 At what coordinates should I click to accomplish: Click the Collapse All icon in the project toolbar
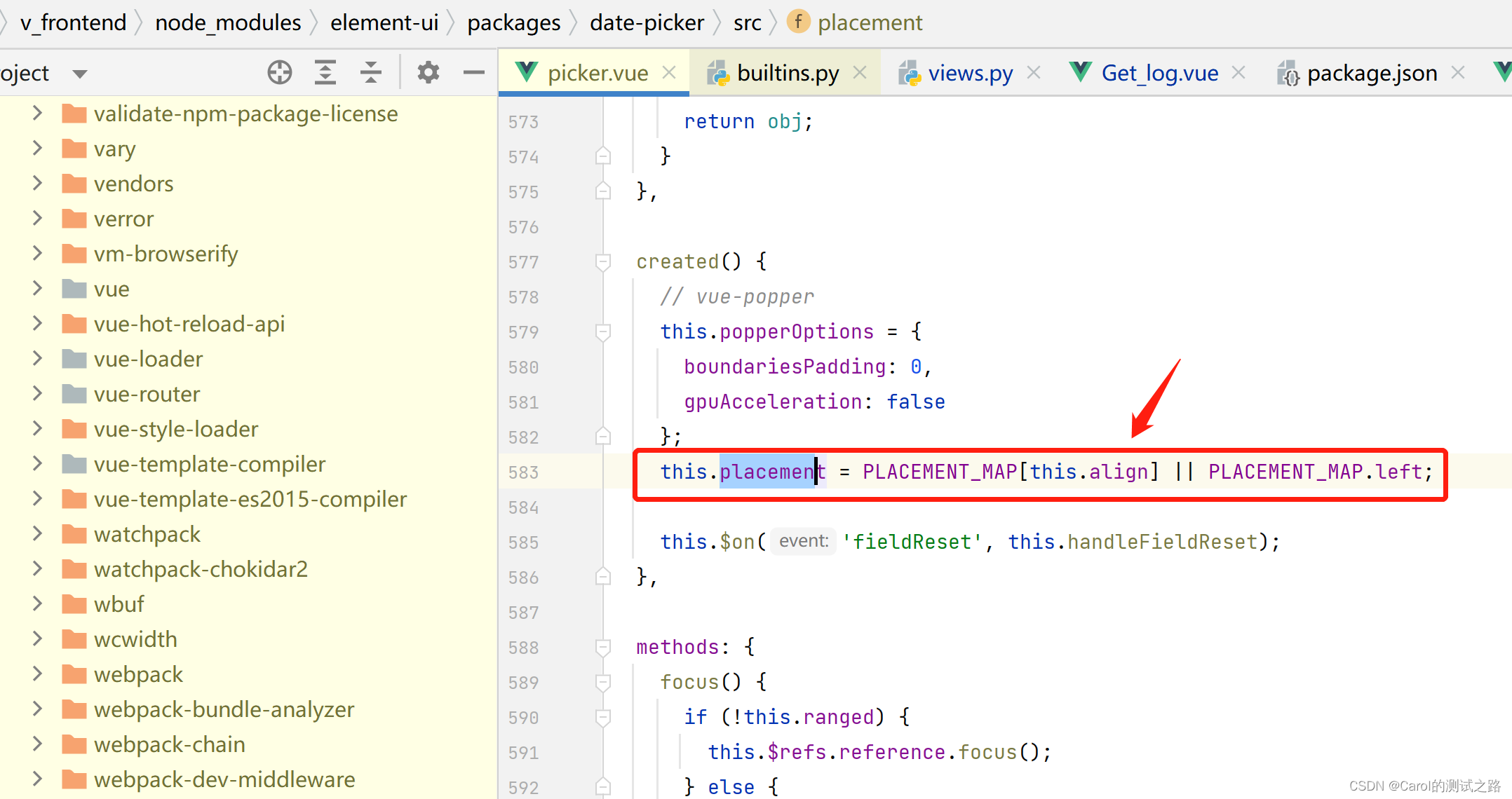pyautogui.click(x=370, y=72)
